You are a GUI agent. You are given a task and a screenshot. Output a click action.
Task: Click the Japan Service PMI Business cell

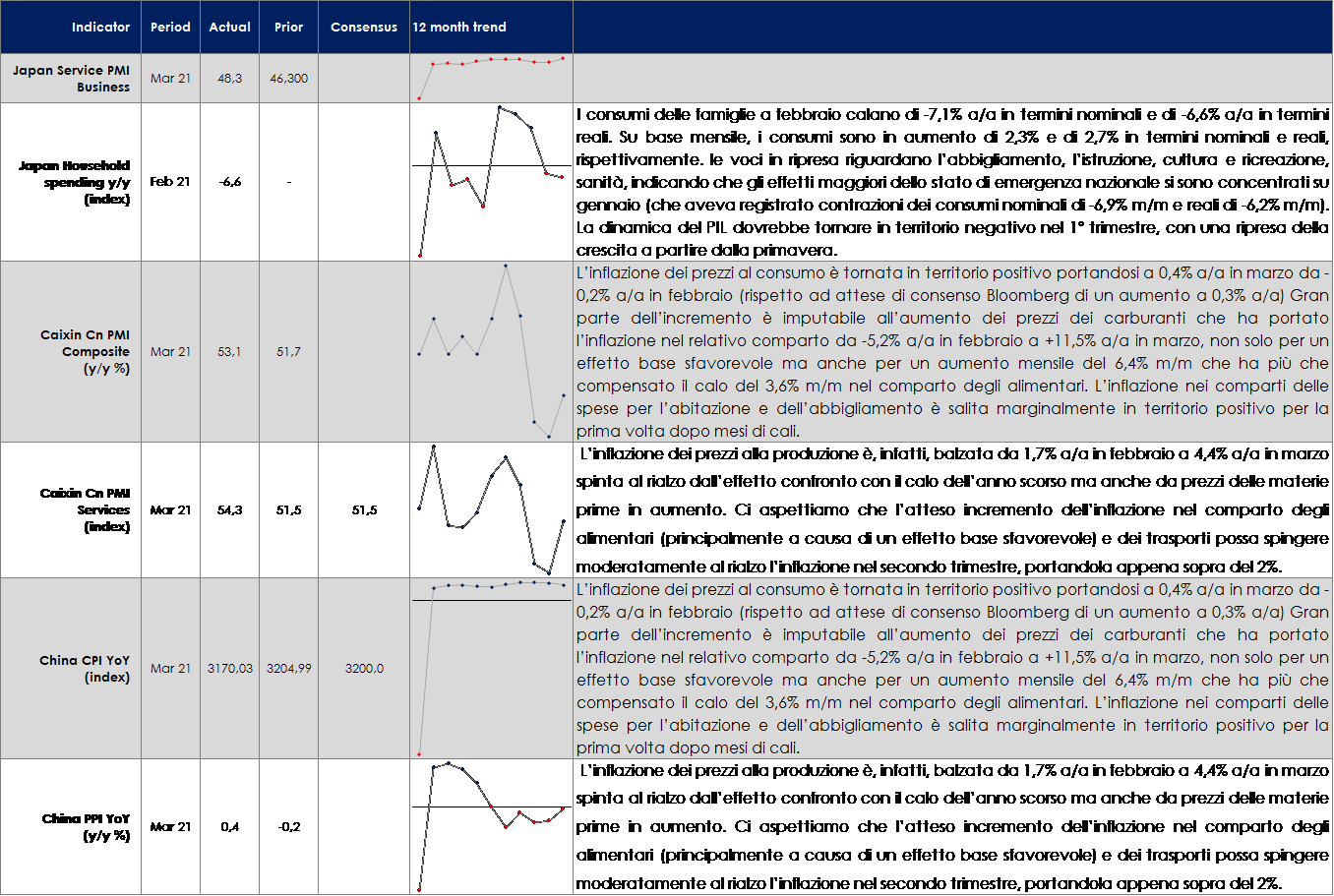72,79
